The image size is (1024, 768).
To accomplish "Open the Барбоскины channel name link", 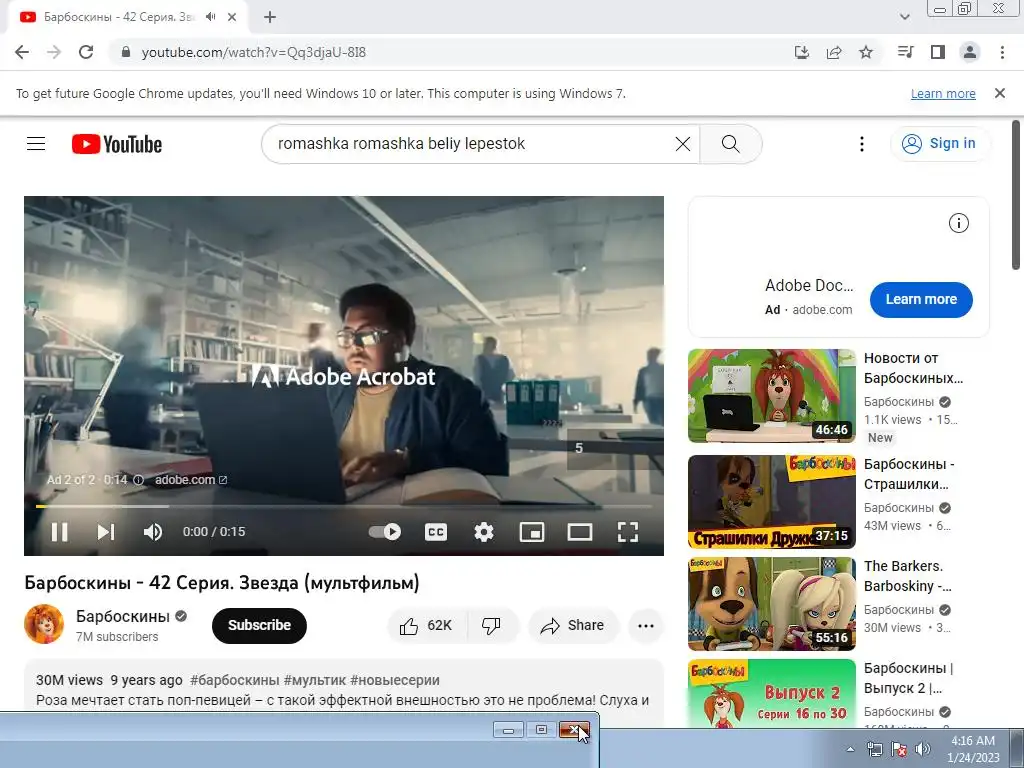I will [123, 616].
